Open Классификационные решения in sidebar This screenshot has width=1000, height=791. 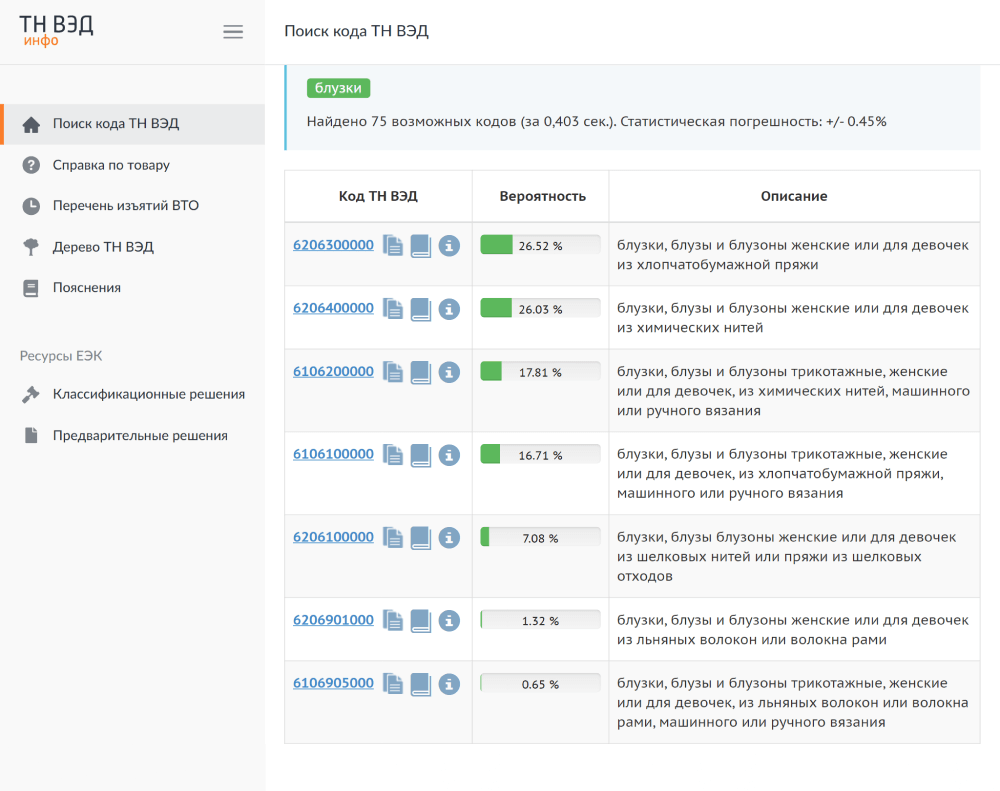pos(148,394)
